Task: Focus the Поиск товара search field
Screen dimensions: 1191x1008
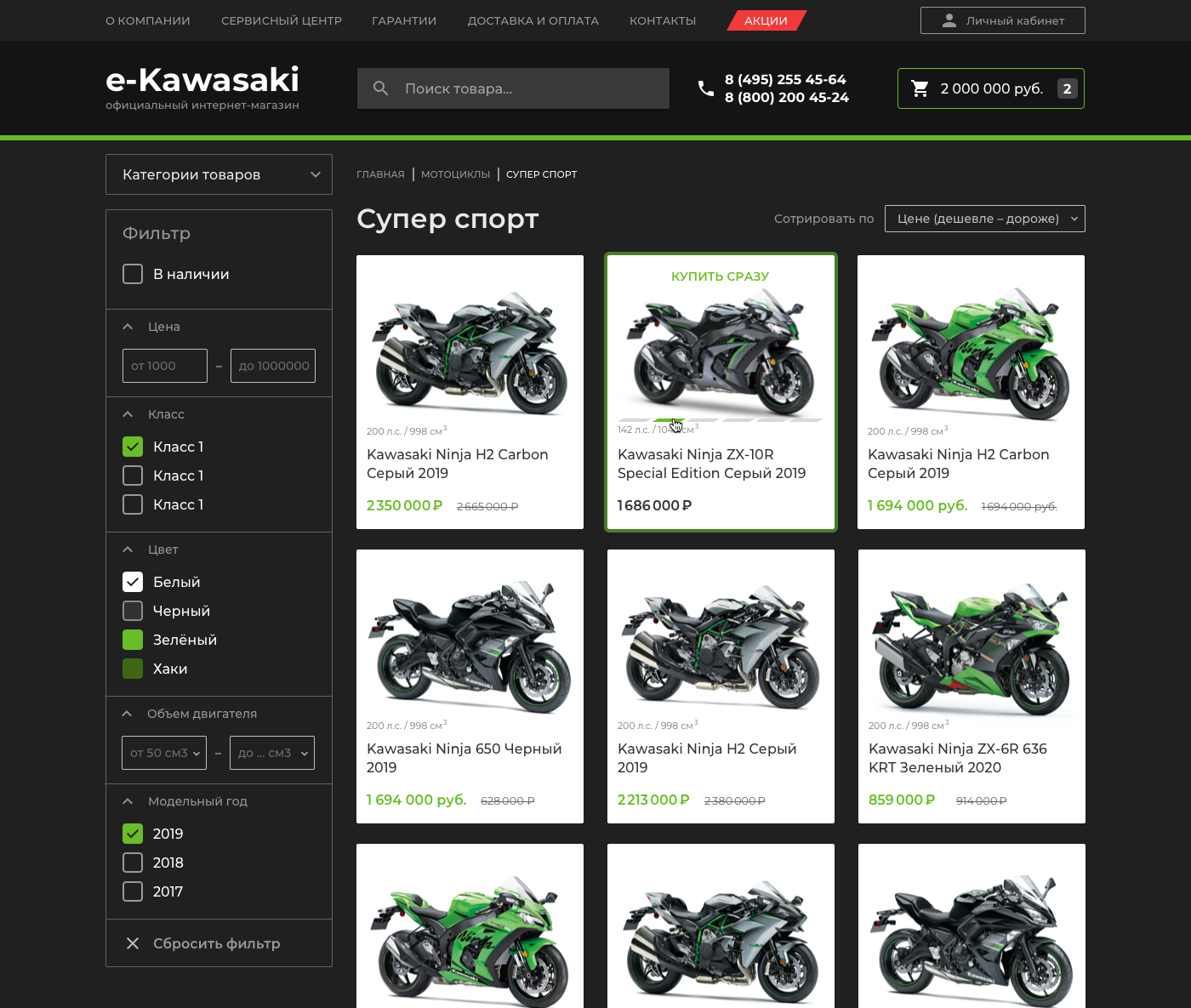Action: 513,88
